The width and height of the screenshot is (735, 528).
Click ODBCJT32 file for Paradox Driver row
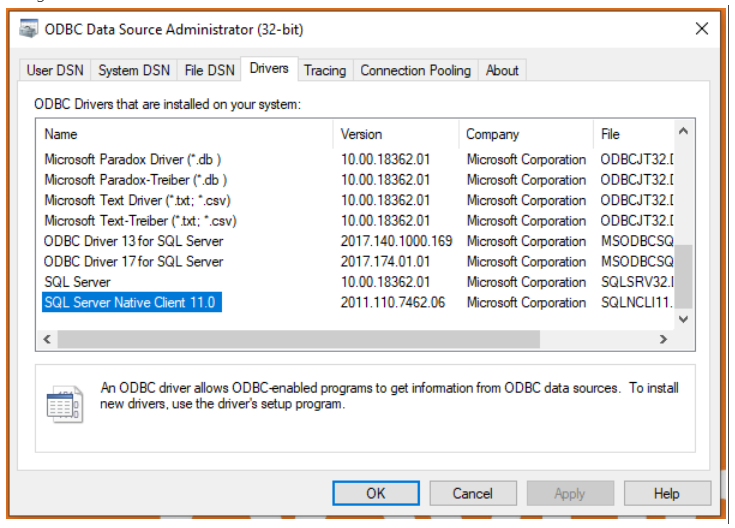click(638, 159)
